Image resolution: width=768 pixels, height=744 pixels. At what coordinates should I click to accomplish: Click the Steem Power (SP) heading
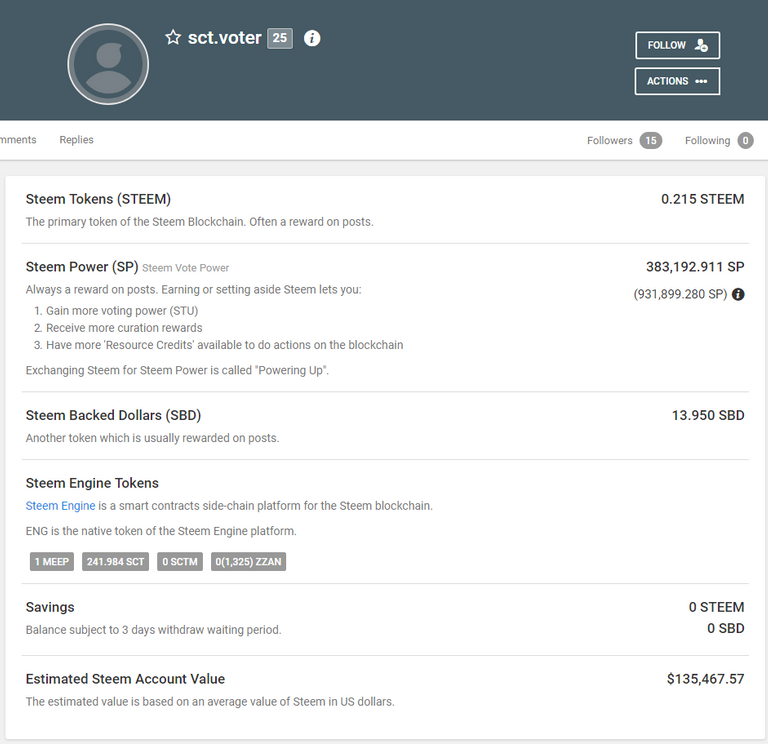point(82,267)
